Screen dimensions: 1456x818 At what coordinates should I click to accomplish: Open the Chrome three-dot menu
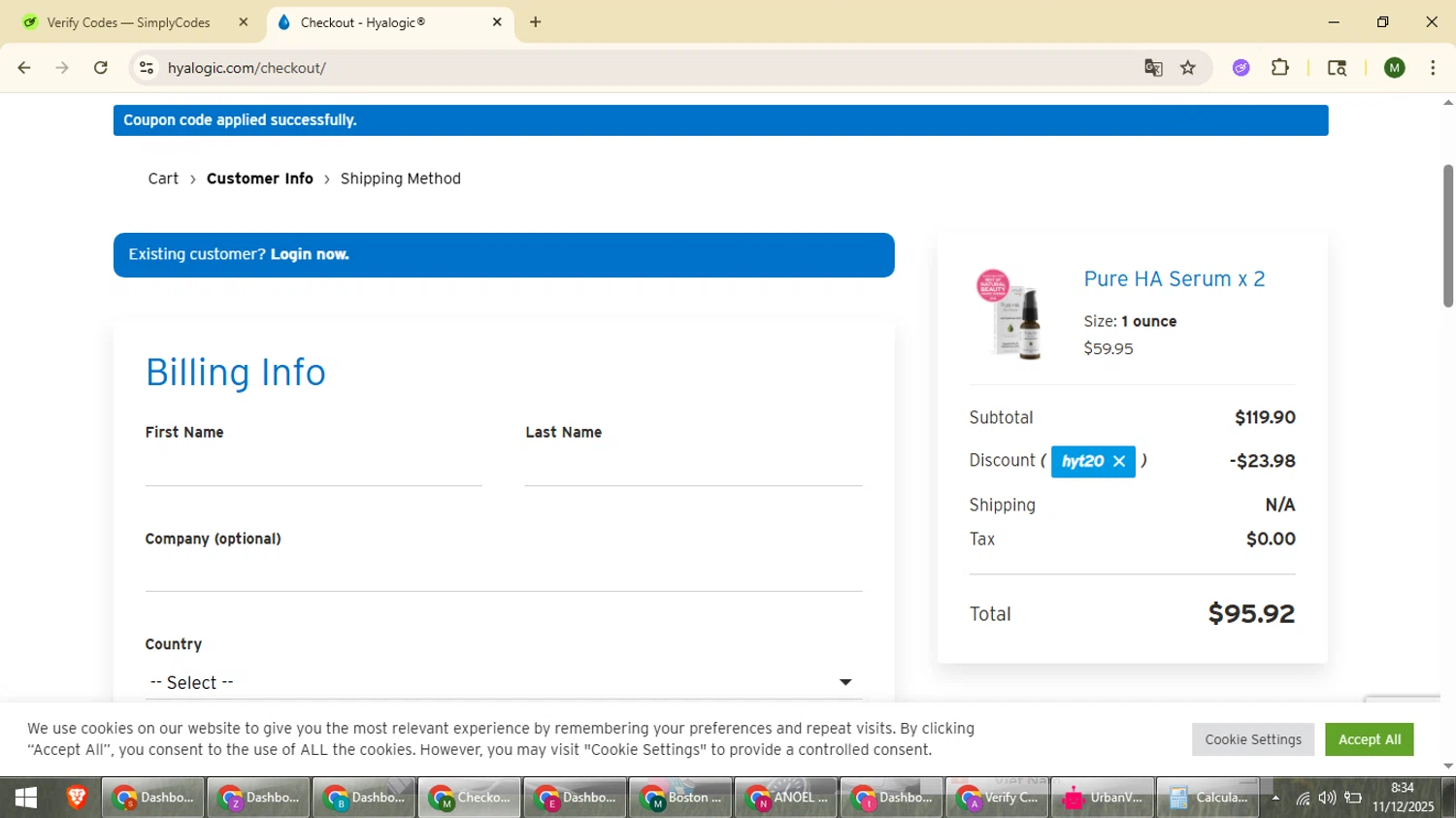[1433, 68]
